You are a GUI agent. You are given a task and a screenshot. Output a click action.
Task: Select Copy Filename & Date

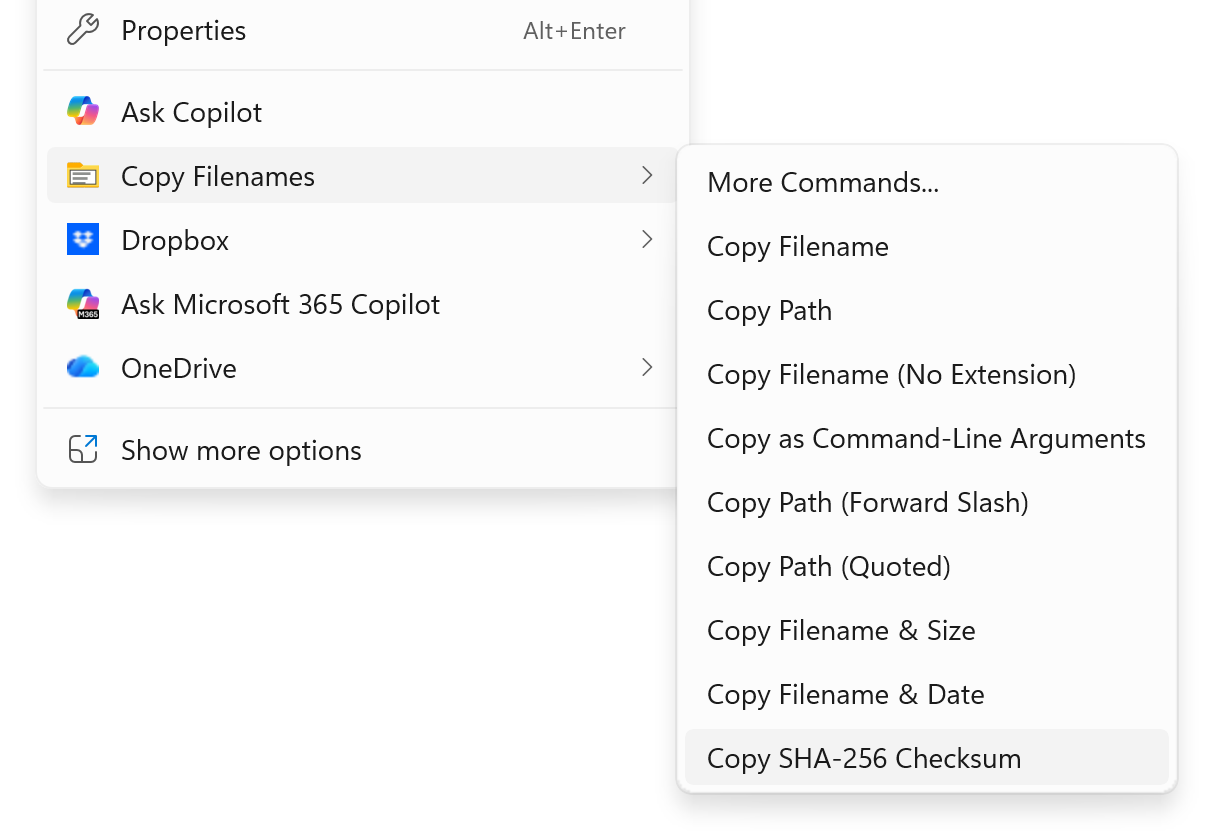point(845,694)
